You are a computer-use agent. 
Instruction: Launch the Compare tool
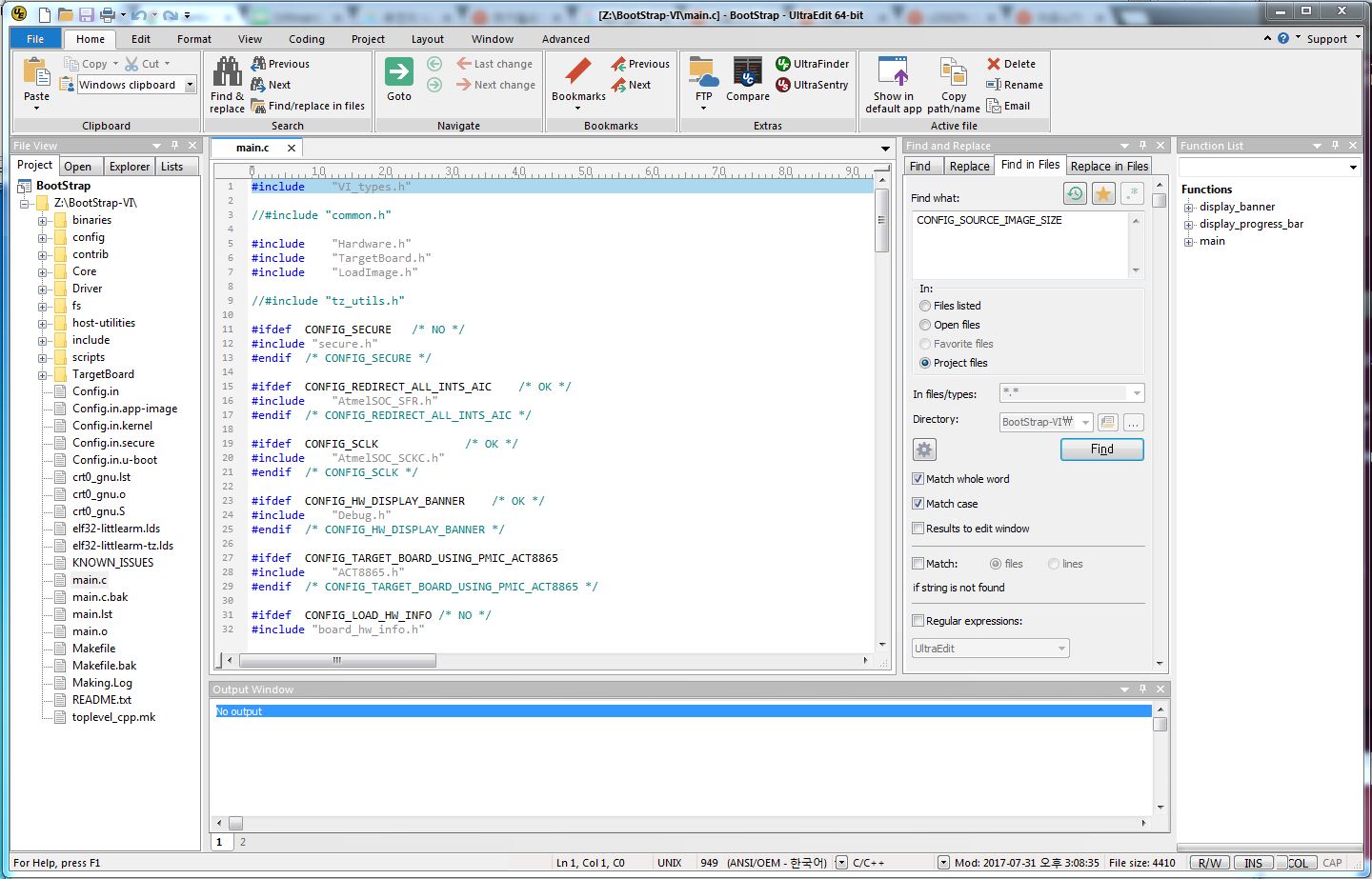click(747, 73)
